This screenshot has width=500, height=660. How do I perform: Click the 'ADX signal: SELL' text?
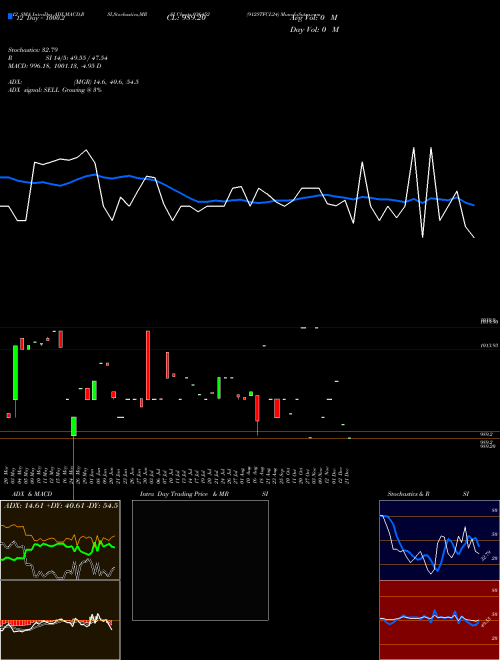[x=55, y=90]
